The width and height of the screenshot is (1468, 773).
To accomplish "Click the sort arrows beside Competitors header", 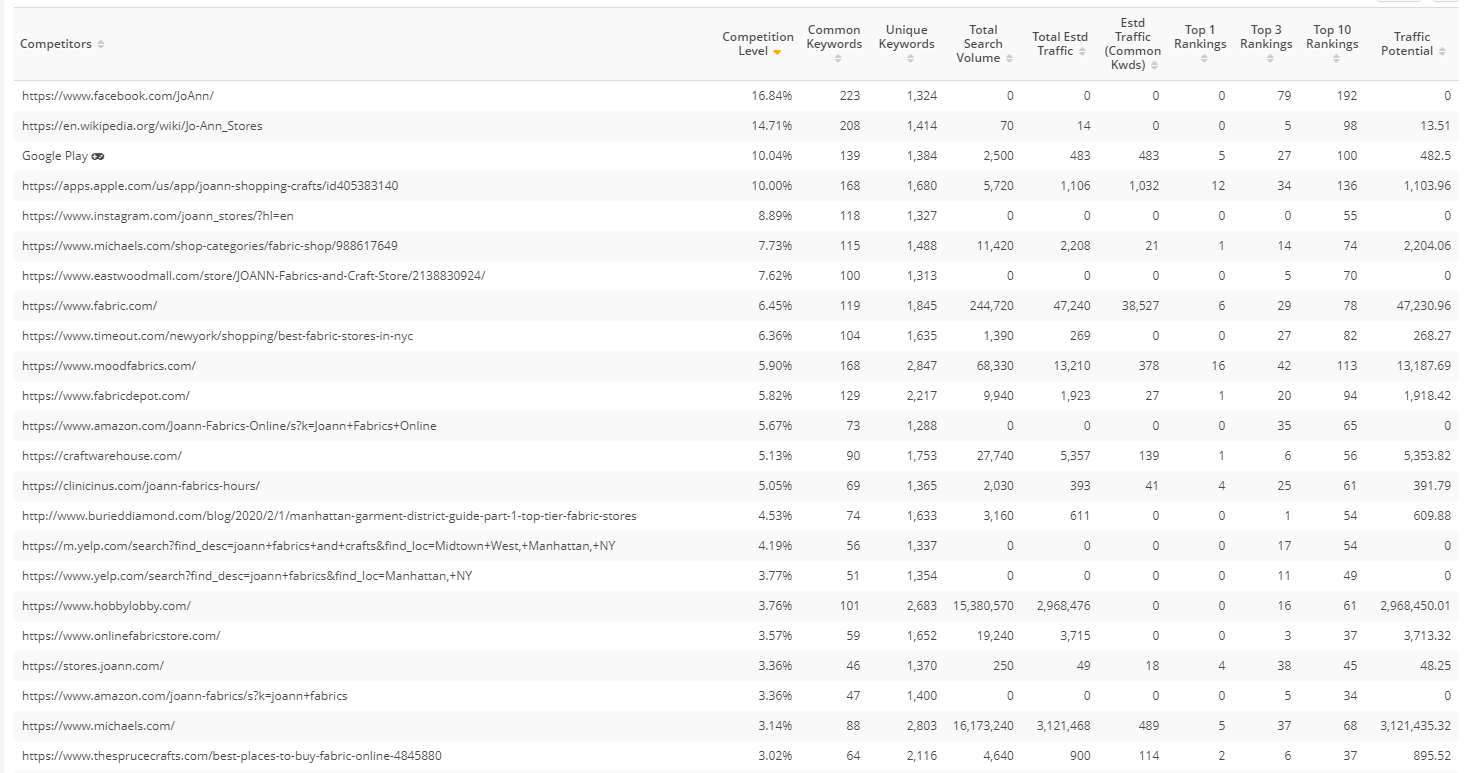I will pos(101,45).
